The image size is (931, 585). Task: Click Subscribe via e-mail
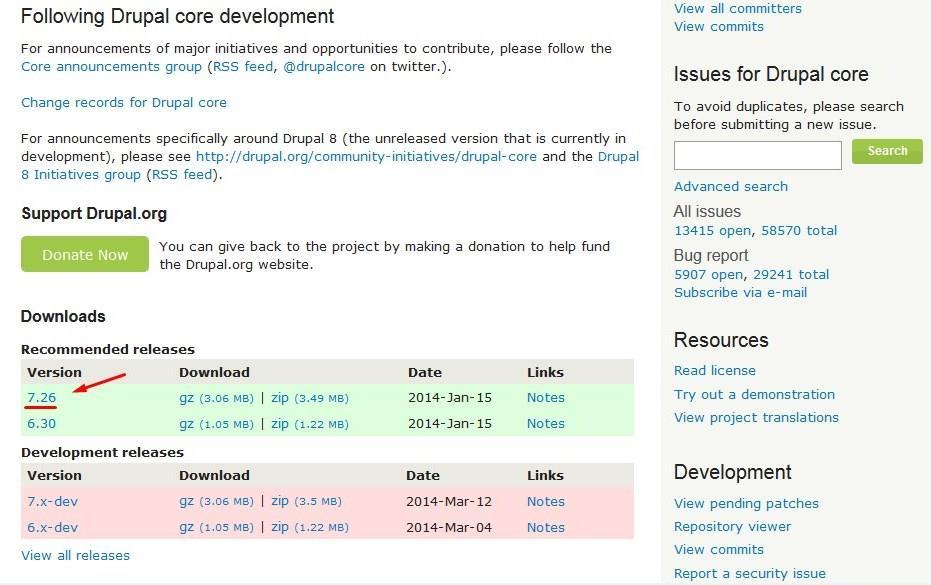[740, 293]
